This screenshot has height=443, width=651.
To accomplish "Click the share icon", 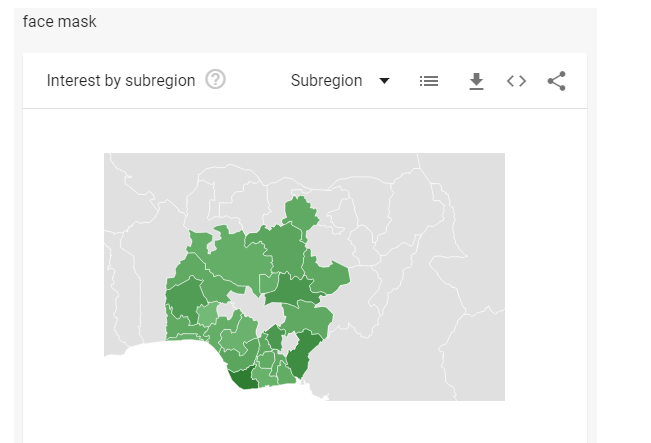I will click(x=557, y=81).
